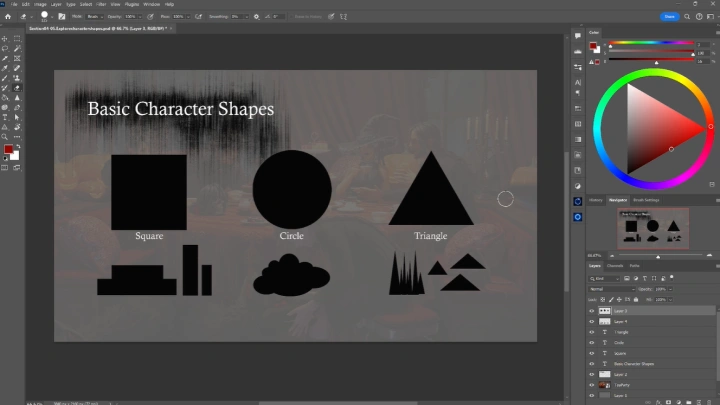Select the Sharpen tool

17,97
